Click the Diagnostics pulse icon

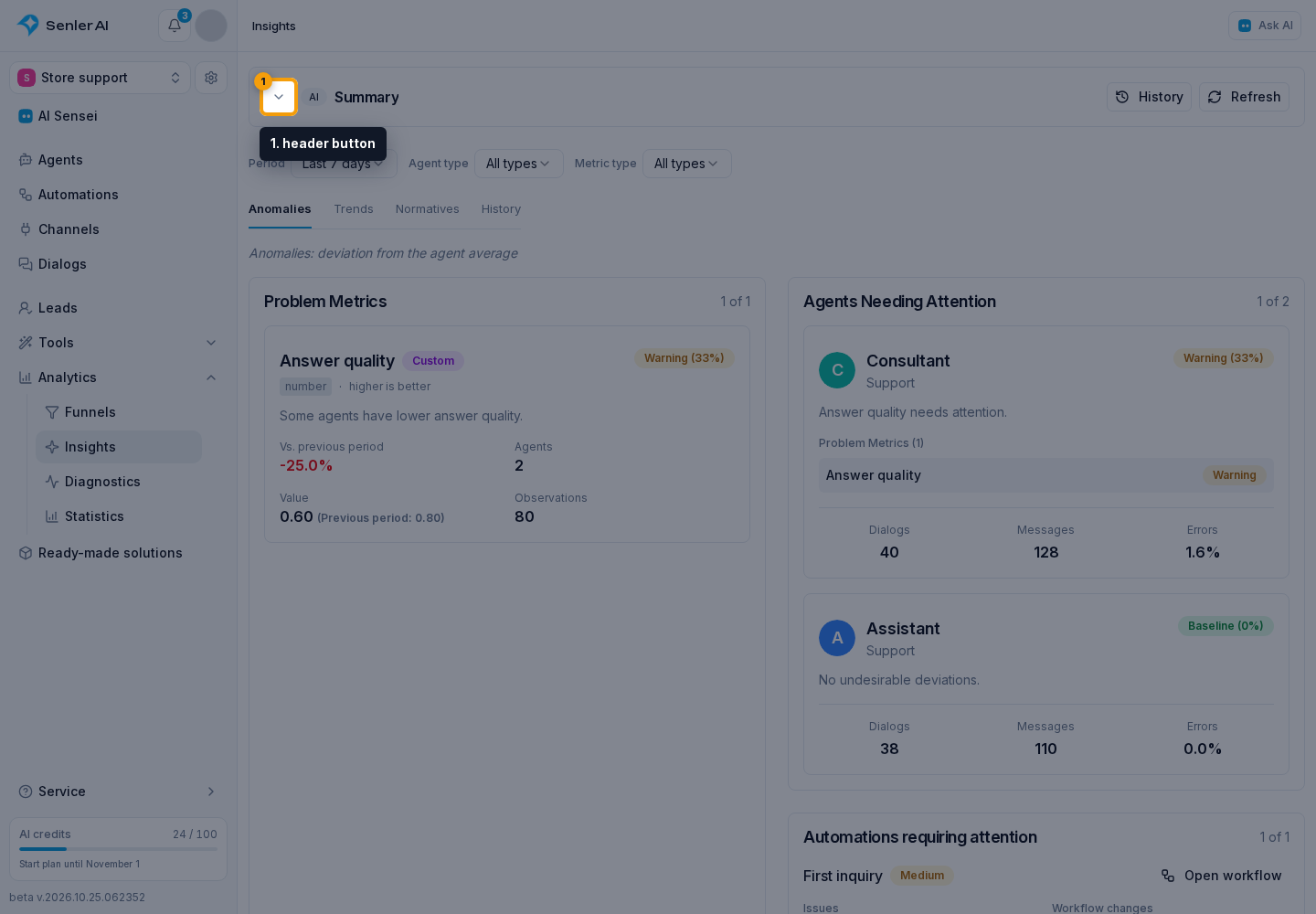(52, 482)
